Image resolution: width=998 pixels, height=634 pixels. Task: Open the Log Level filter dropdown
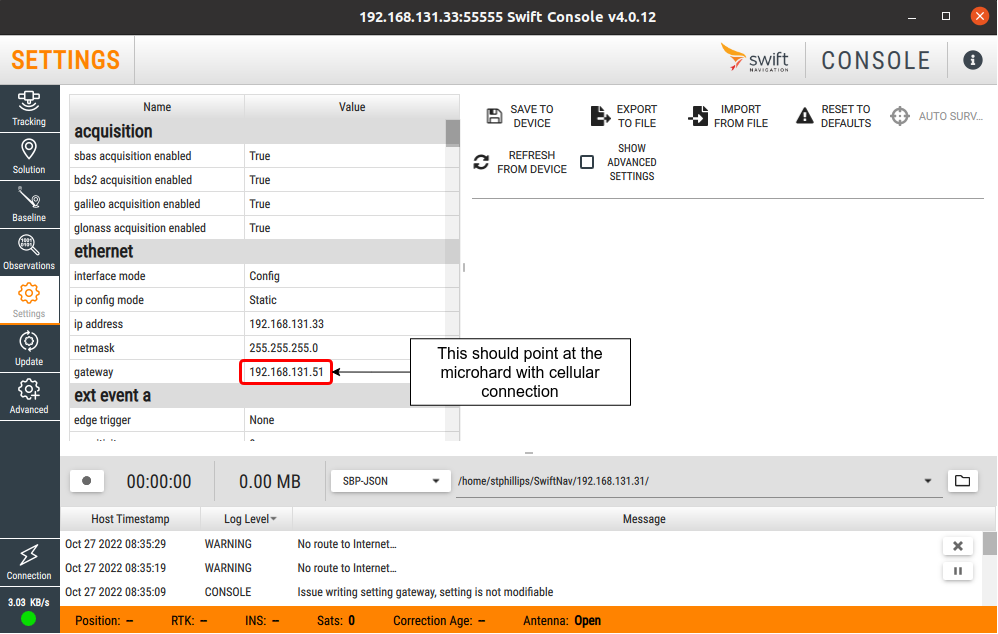[x=273, y=519]
